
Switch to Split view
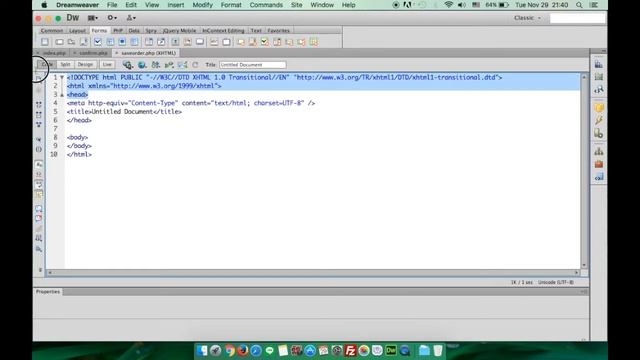pyautogui.click(x=65, y=64)
